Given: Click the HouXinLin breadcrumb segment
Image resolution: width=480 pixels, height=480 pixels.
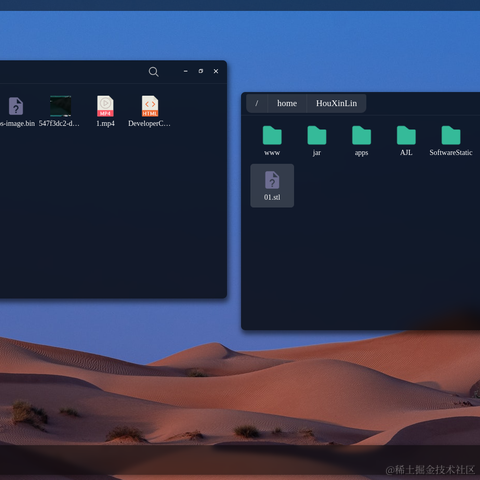Looking at the screenshot, I should 336,103.
